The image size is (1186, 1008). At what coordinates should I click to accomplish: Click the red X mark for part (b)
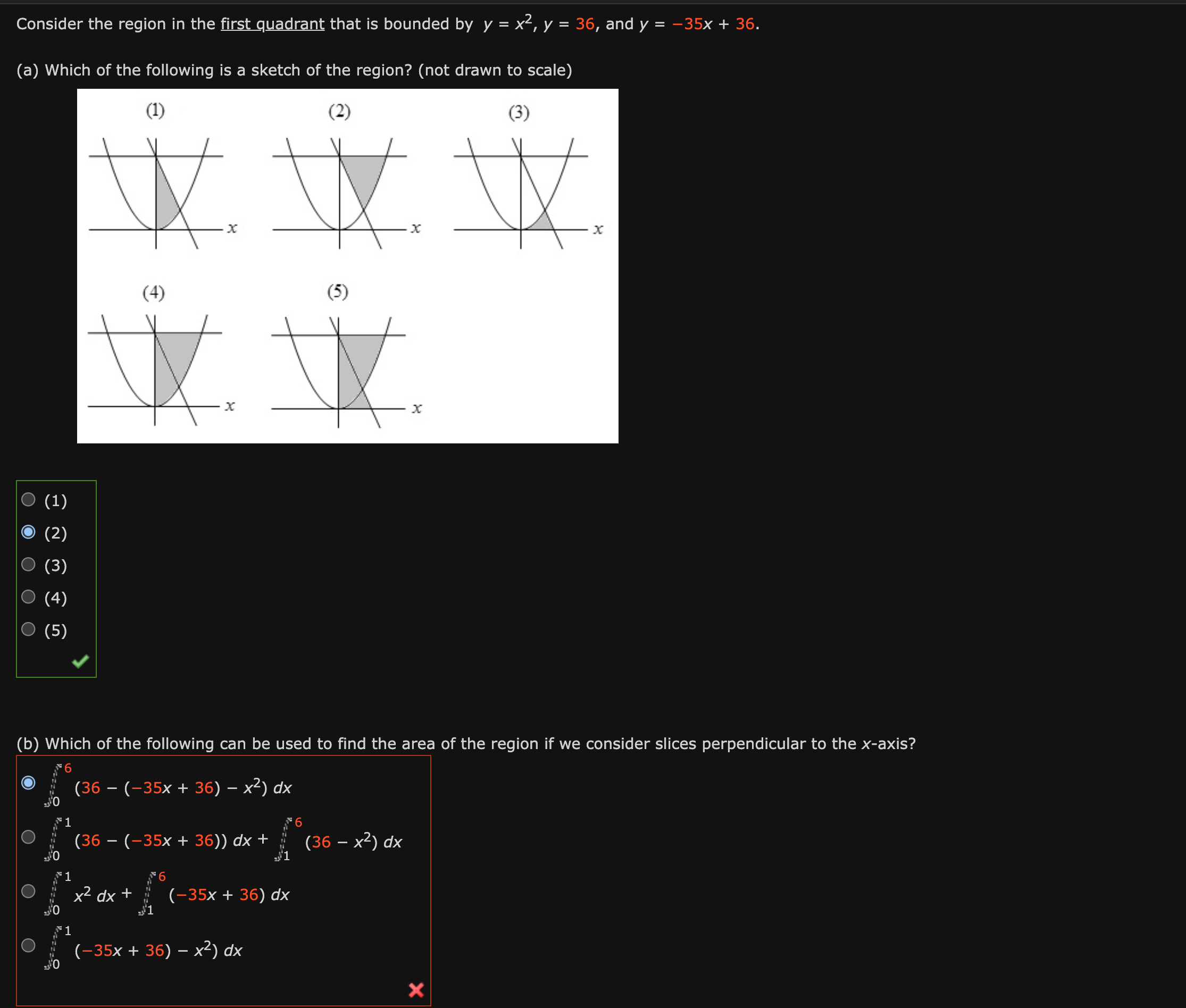(416, 990)
